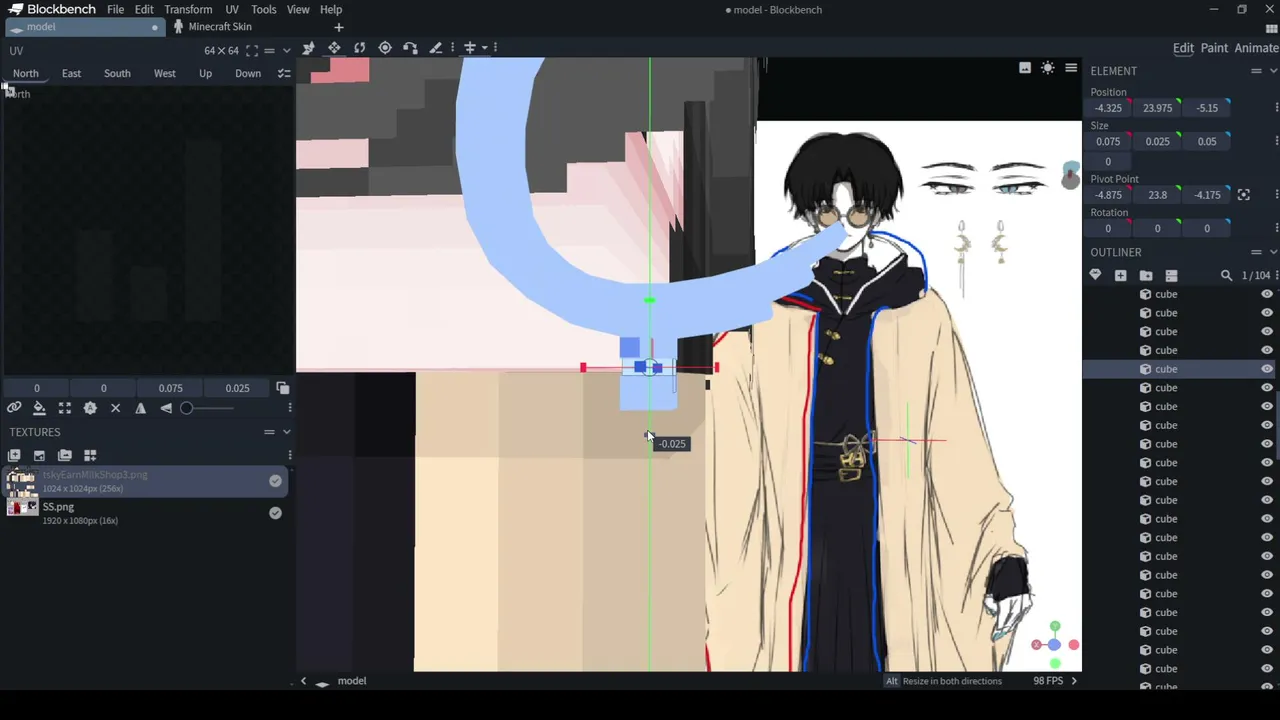
Task: Click the Outliner toggle-options icon
Action: pos(1171,275)
